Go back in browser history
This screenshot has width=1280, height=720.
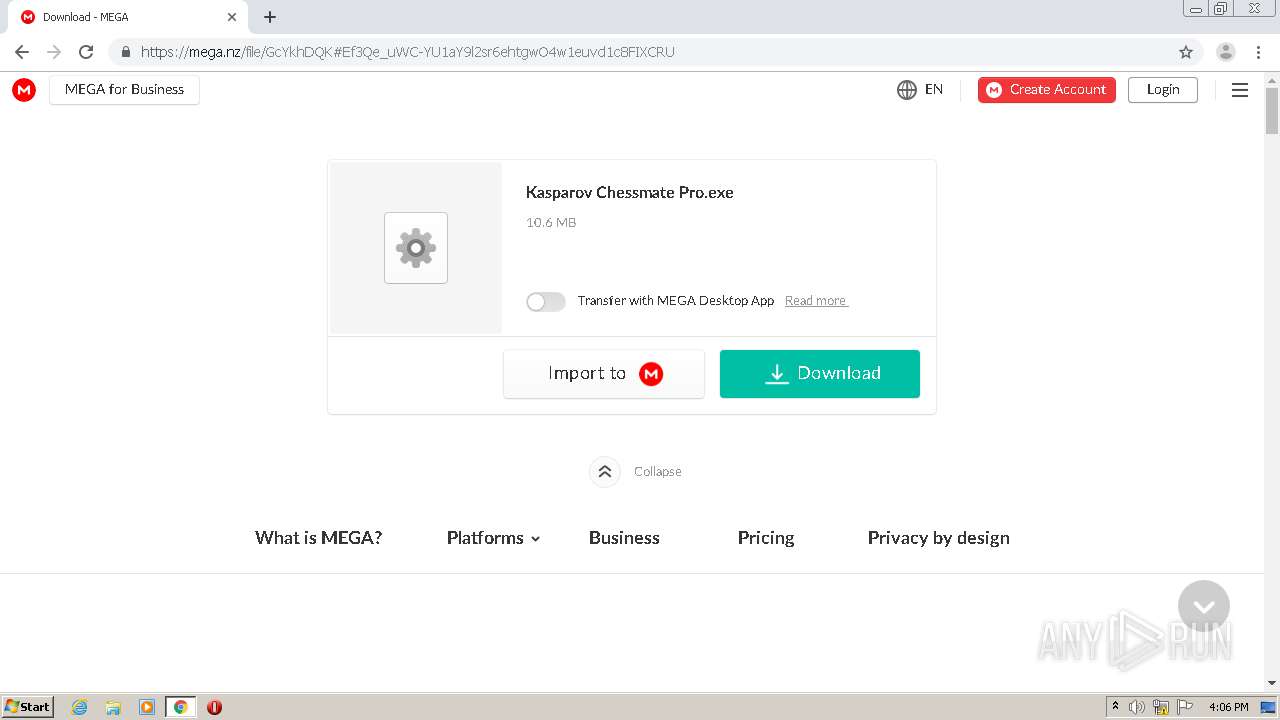coord(22,52)
